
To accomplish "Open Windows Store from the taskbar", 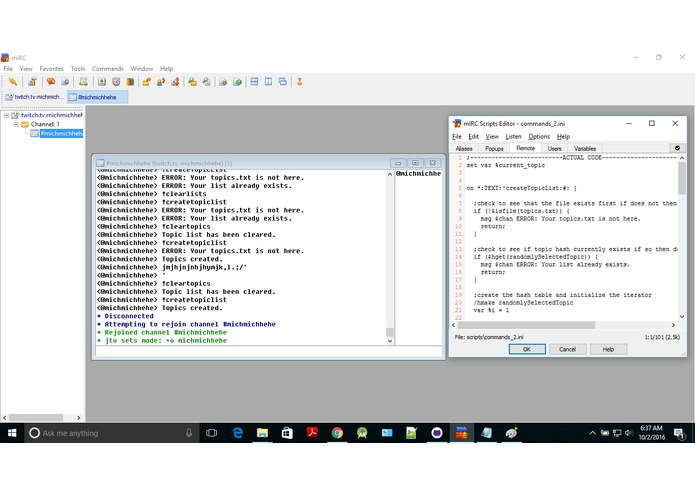I will pyautogui.click(x=287, y=433).
